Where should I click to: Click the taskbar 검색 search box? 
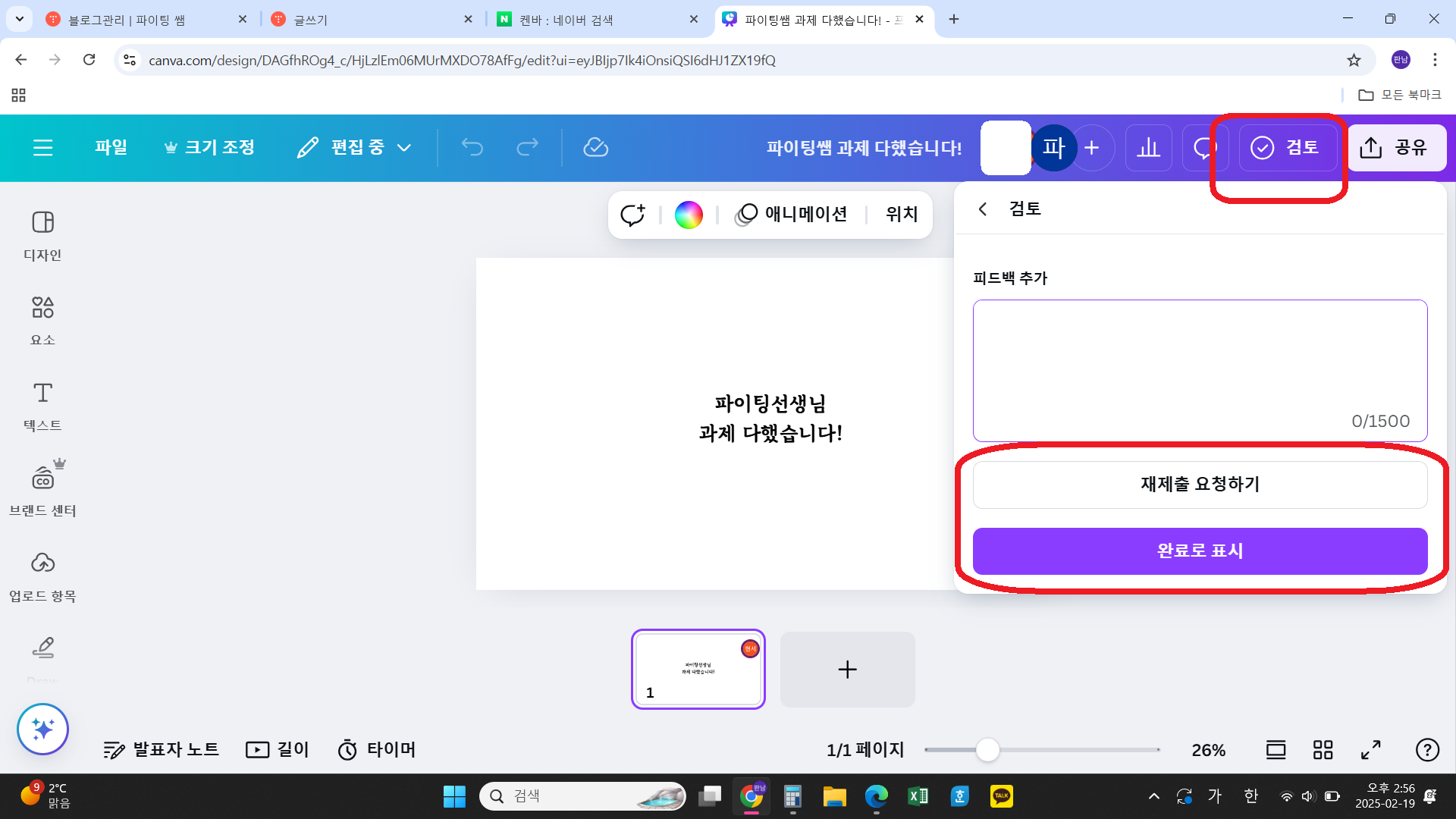582,796
